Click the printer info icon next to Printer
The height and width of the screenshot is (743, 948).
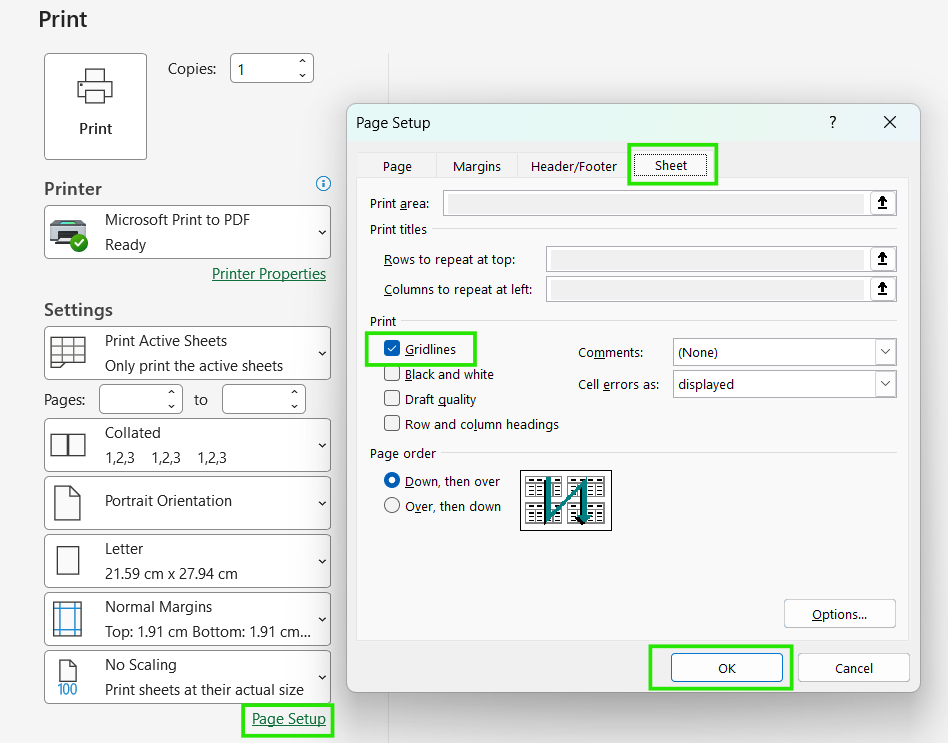[x=323, y=184]
